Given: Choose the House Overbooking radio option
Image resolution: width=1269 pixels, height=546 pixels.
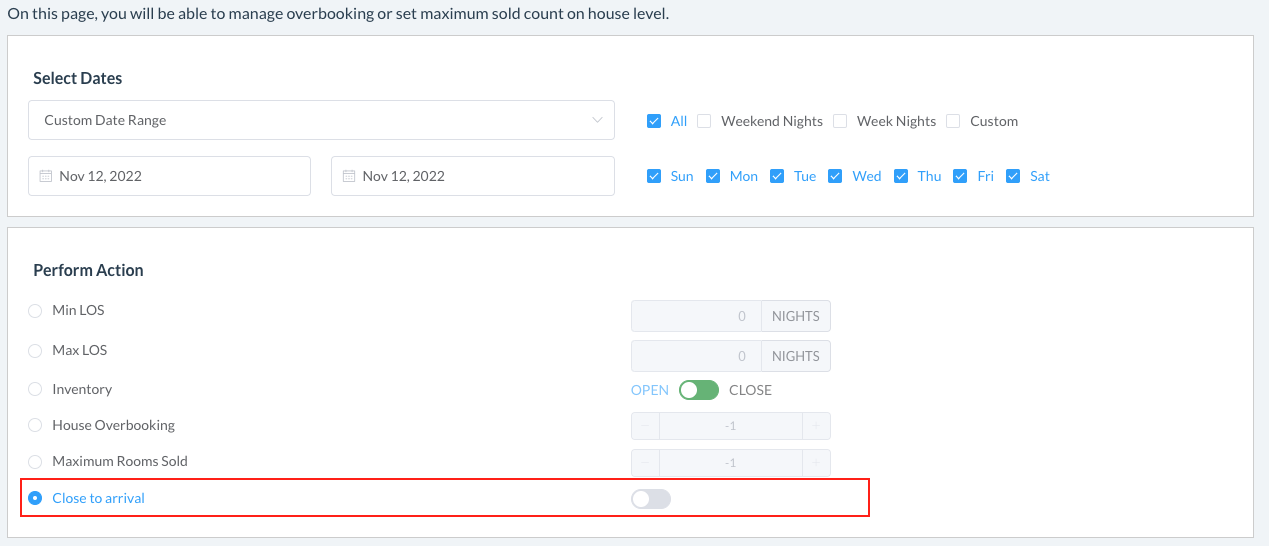Looking at the screenshot, I should [35, 426].
